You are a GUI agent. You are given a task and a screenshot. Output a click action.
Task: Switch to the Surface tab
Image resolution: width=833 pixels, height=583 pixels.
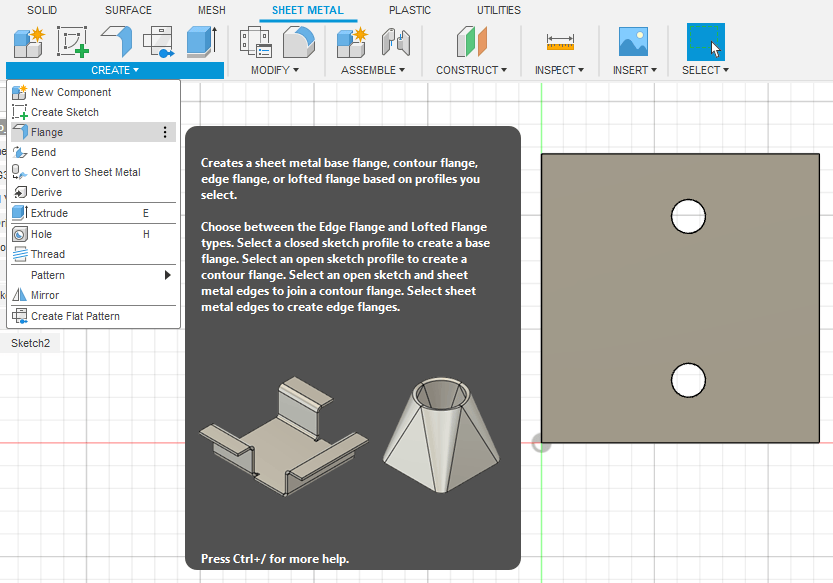point(128,10)
